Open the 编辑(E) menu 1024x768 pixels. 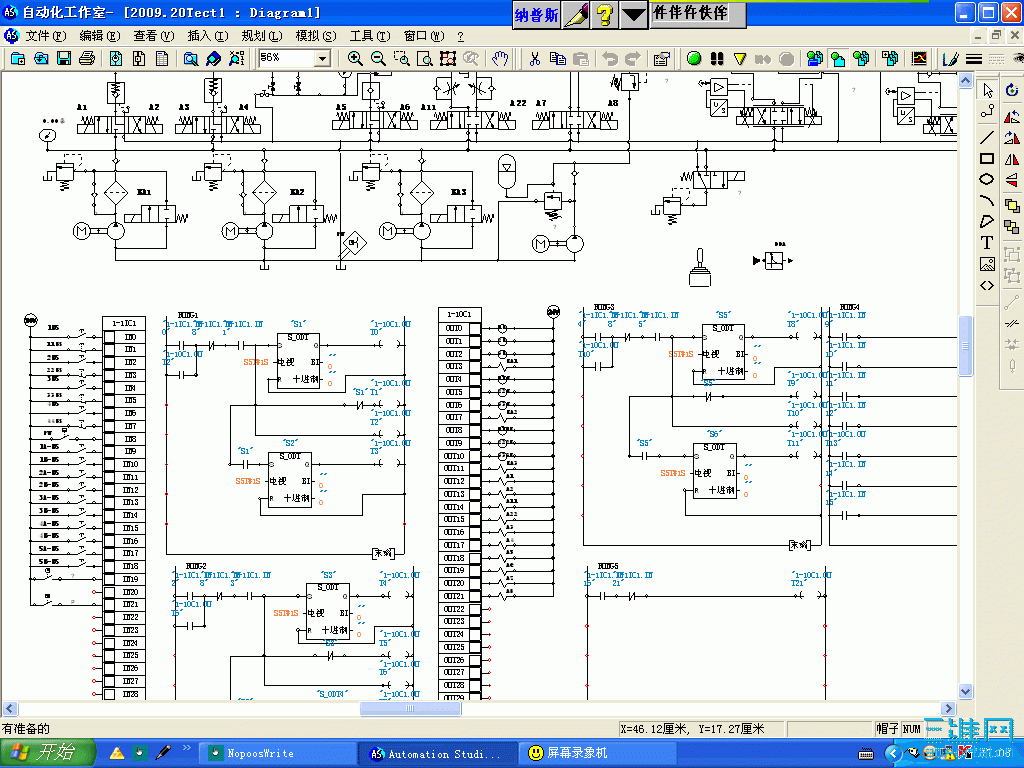pyautogui.click(x=100, y=36)
